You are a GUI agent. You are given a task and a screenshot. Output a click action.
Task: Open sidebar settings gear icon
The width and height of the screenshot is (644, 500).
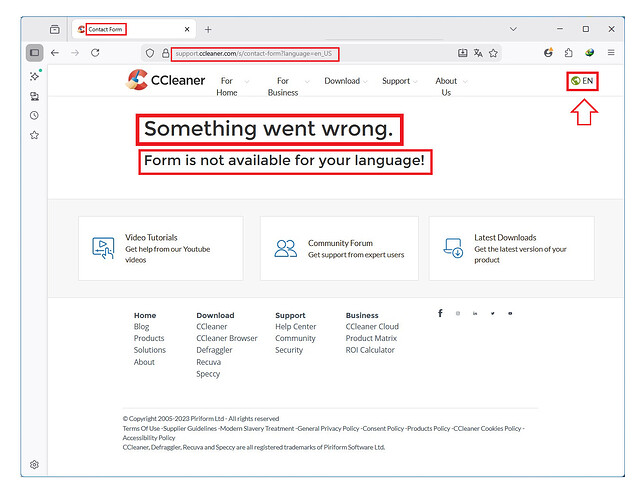[x=34, y=465]
